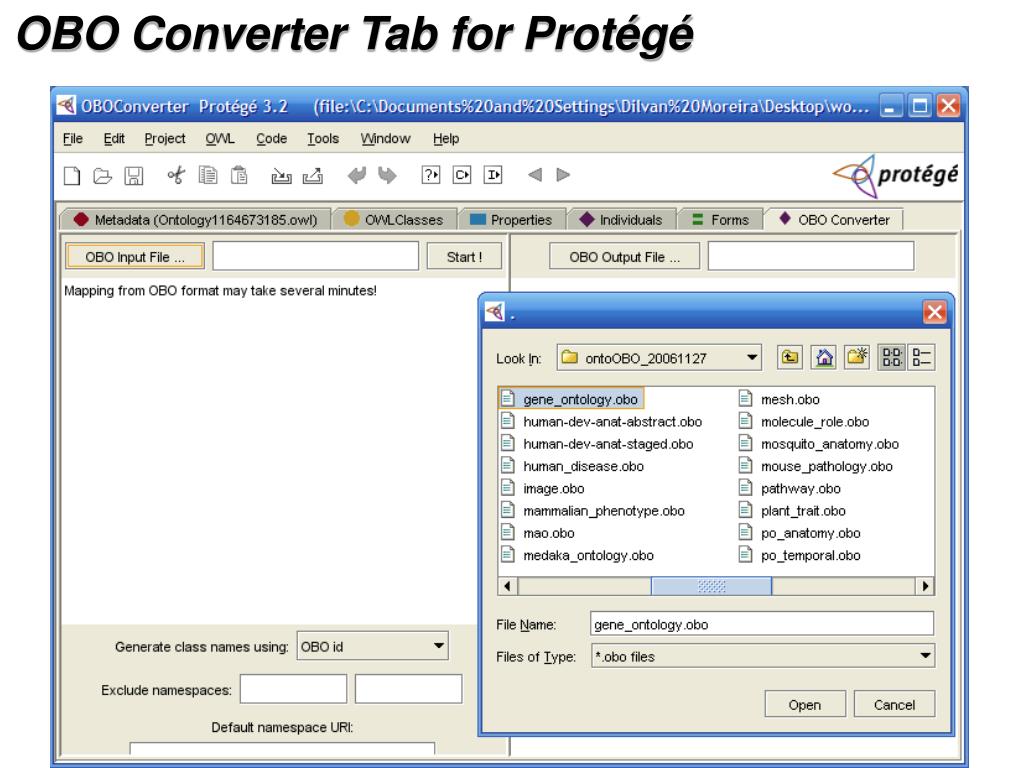Screen dimensions: 1024x768
Task: Click the OBO input file path field
Action: [x=315, y=256]
